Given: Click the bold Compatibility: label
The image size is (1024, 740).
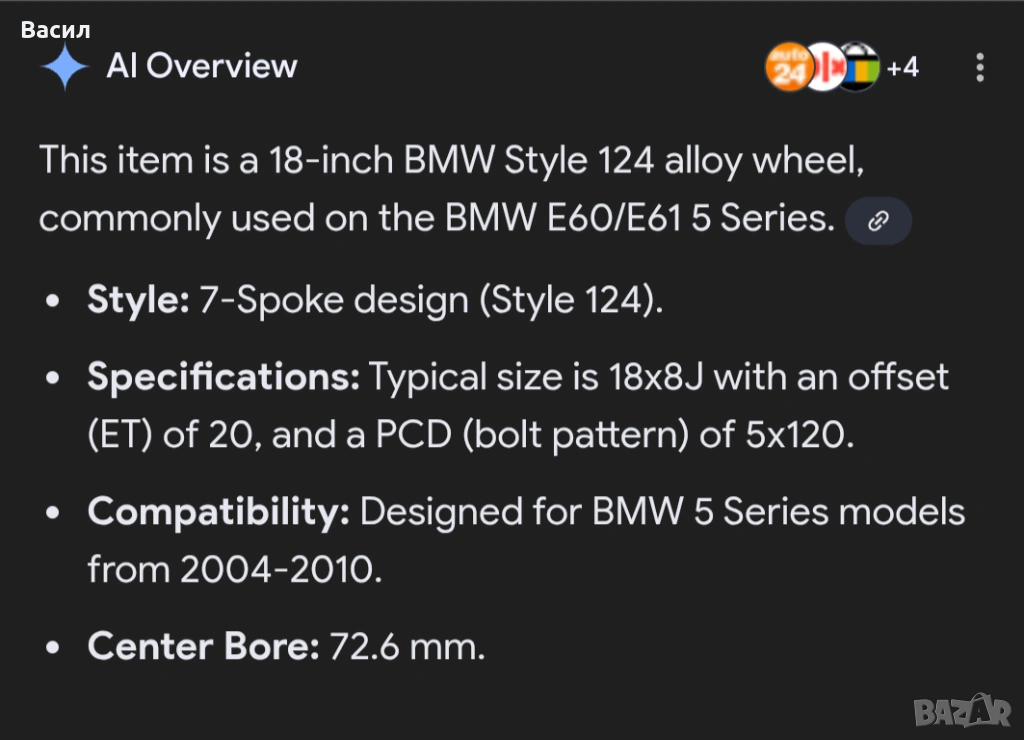Looking at the screenshot, I should click(217, 512).
